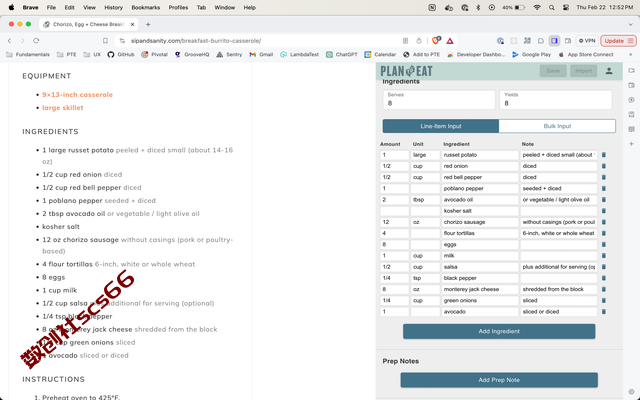Delete the russet potato ingredient row
The width and height of the screenshot is (640, 400).
604,155
